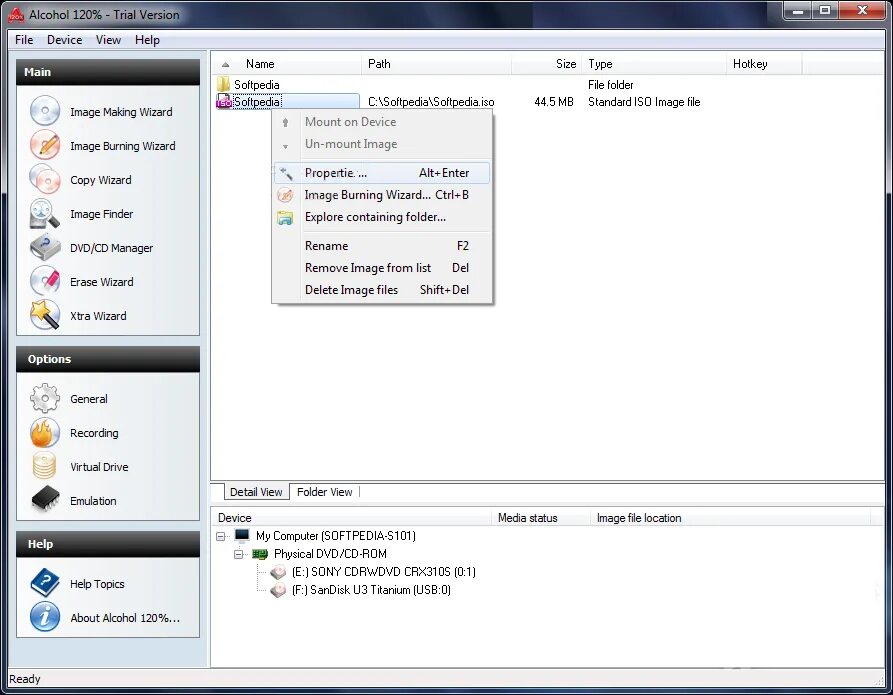893x695 pixels.
Task: Click the Main panel header
Action: (108, 72)
